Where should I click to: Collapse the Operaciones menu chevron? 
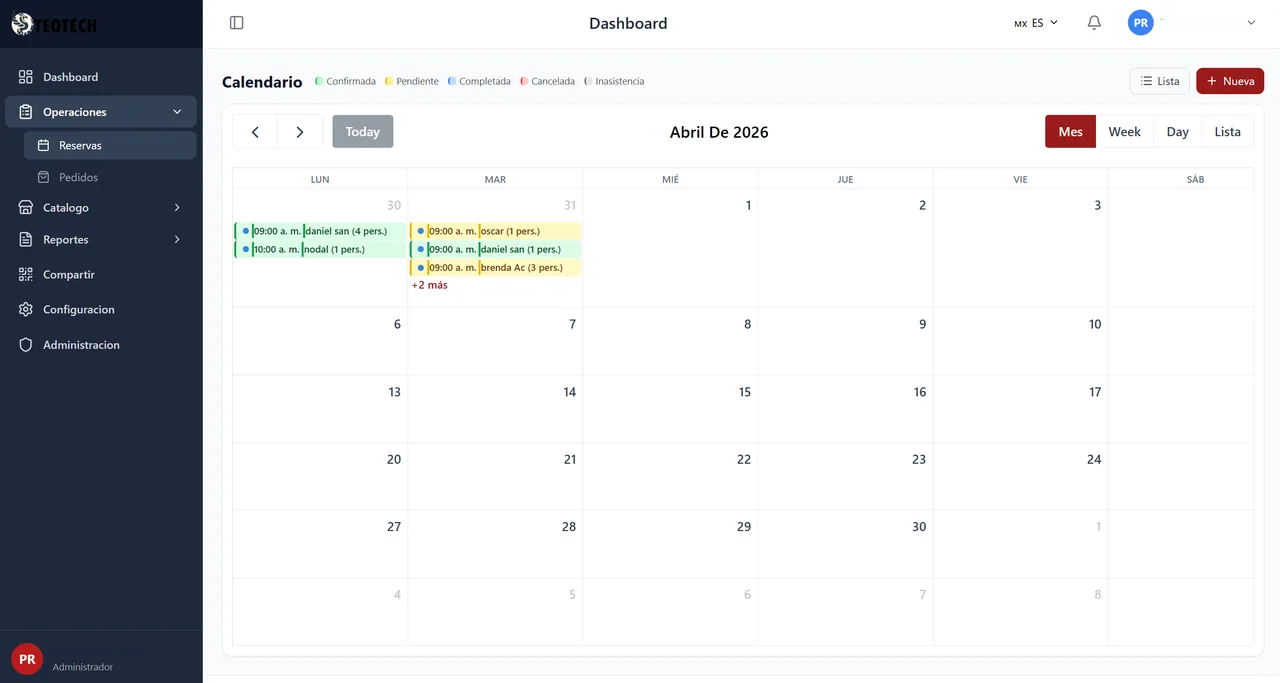[x=177, y=111]
